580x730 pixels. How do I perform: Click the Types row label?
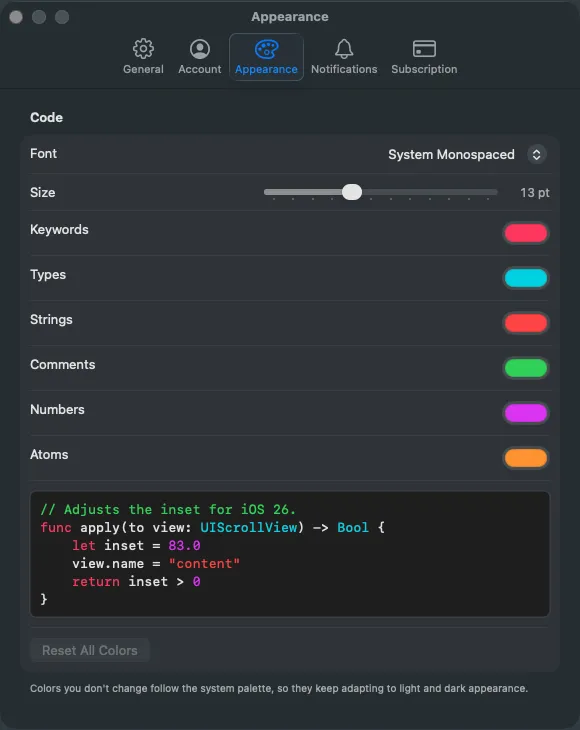coord(48,275)
